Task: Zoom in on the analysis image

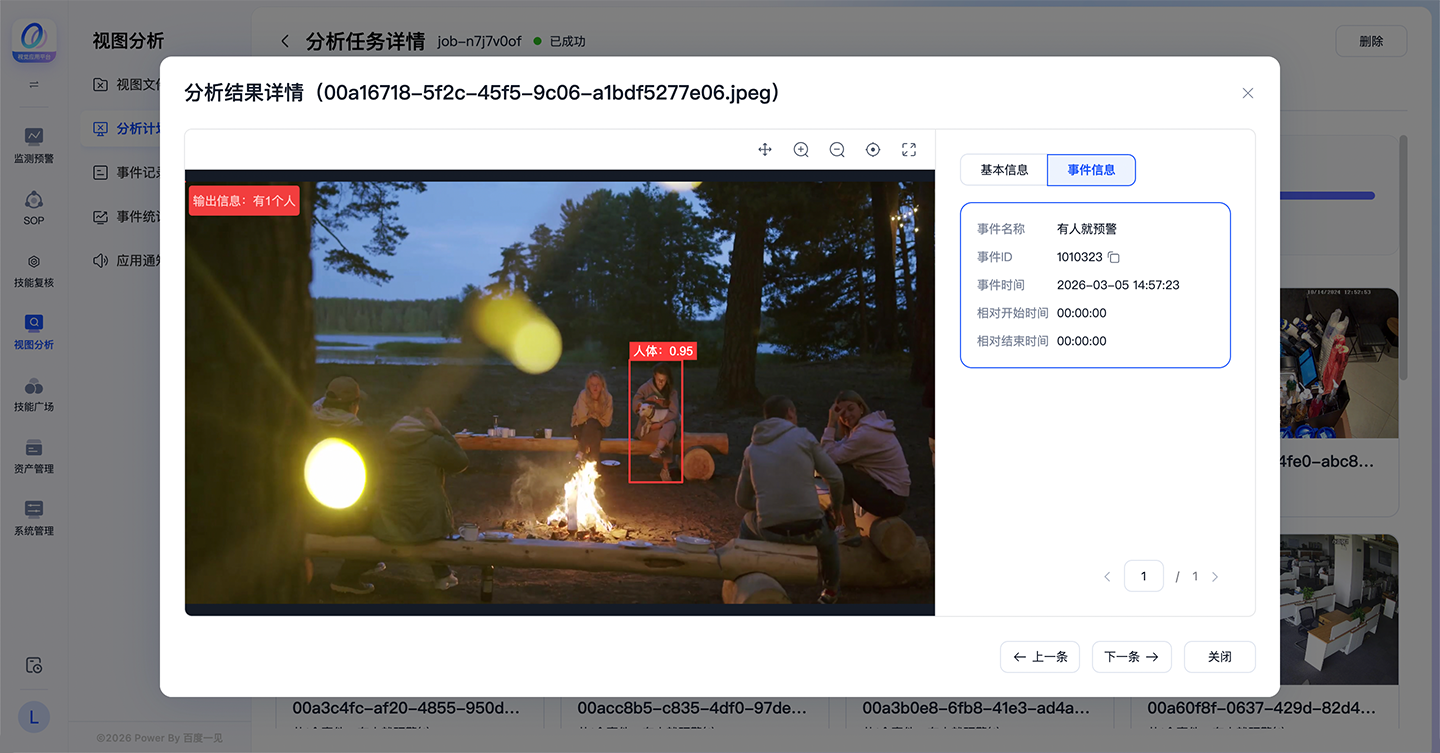Action: [x=801, y=150]
